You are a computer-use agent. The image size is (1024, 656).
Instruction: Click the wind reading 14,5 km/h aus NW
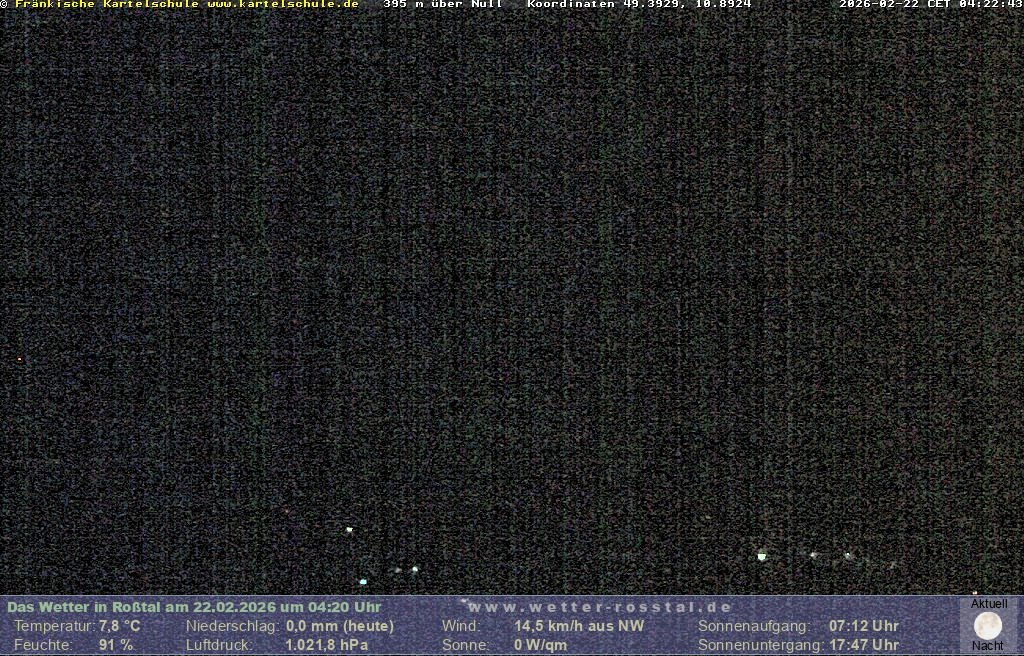(x=579, y=626)
